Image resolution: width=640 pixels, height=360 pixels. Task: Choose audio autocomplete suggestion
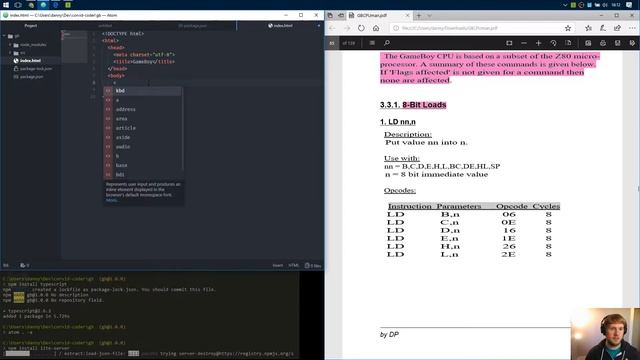[143, 147]
